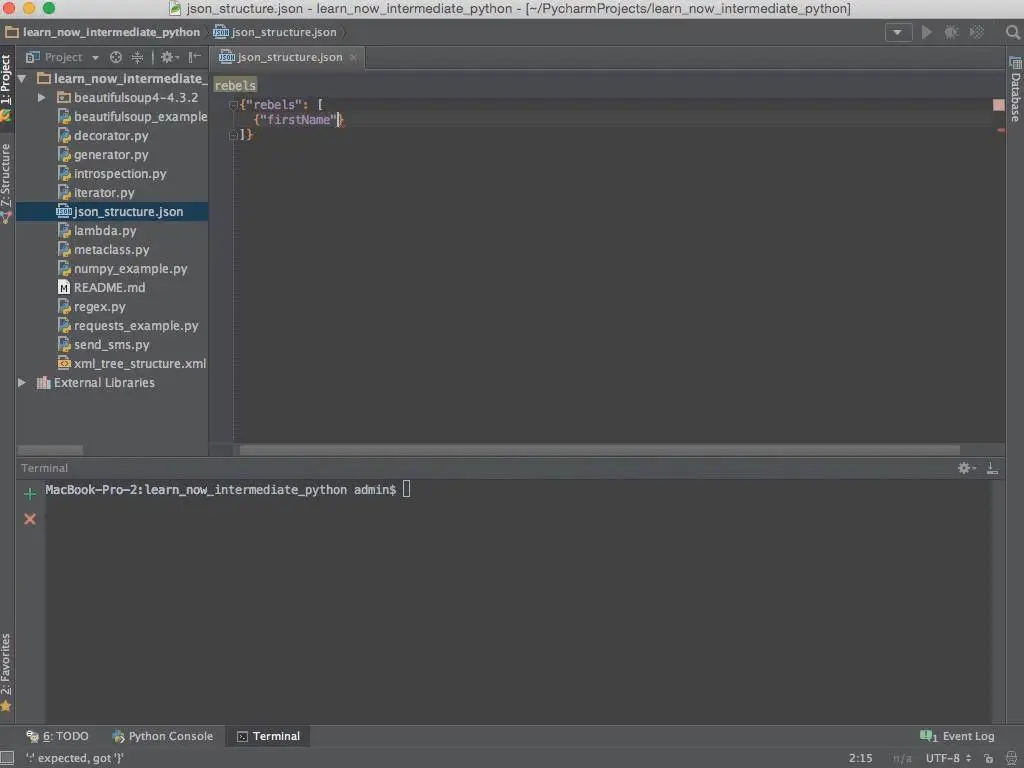Expand the beautifulsoup4-4.3.2 folder
Viewport: 1024px width, 768px height.
tap(42, 98)
